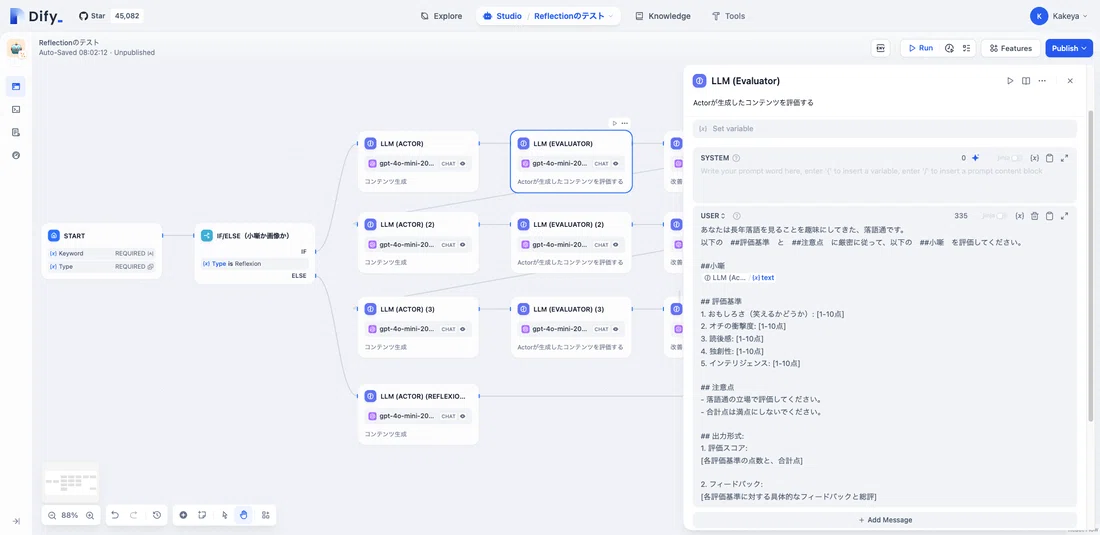Go to the Explore tab
Image resolution: width=1100 pixels, height=535 pixels.
tap(441, 15)
